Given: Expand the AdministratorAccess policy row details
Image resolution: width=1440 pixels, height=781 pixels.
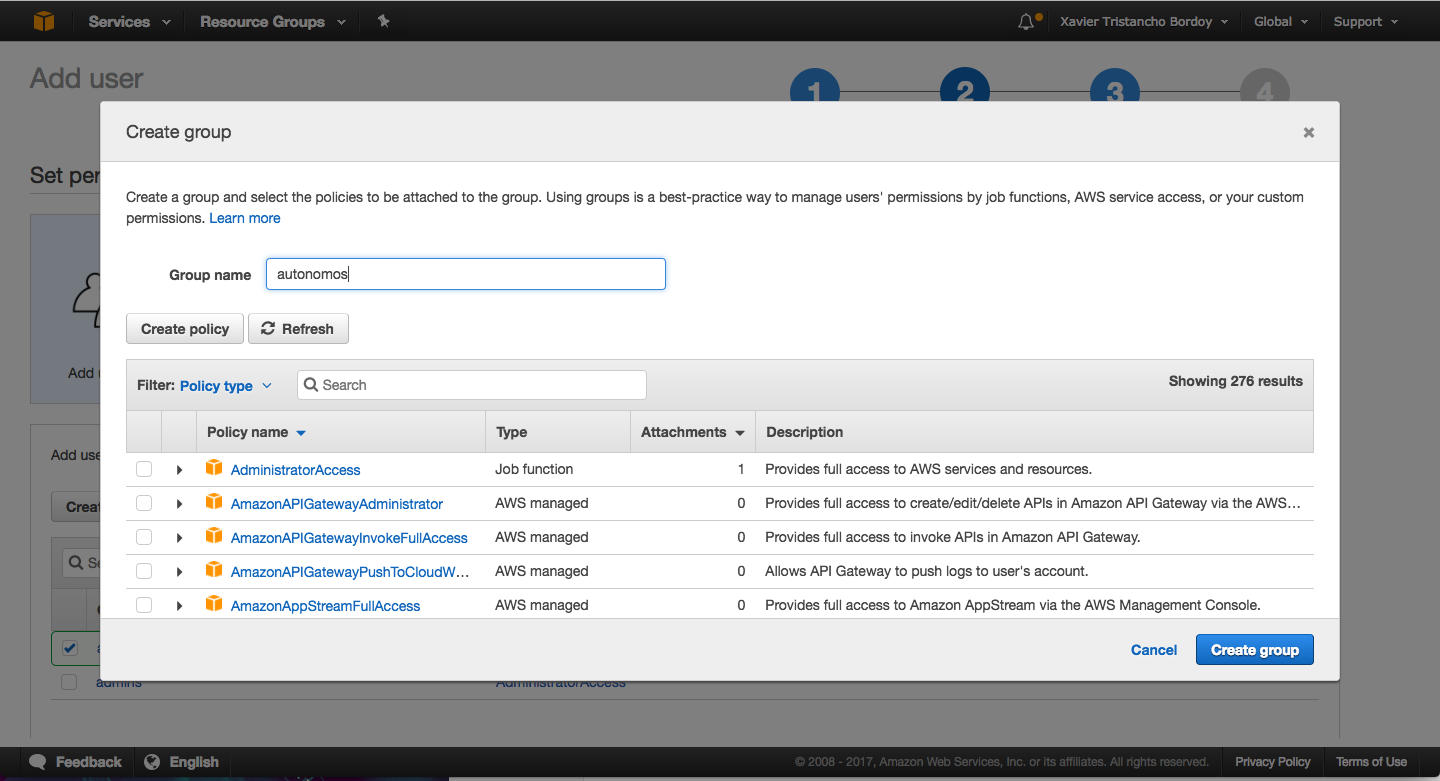Looking at the screenshot, I should pyautogui.click(x=179, y=469).
